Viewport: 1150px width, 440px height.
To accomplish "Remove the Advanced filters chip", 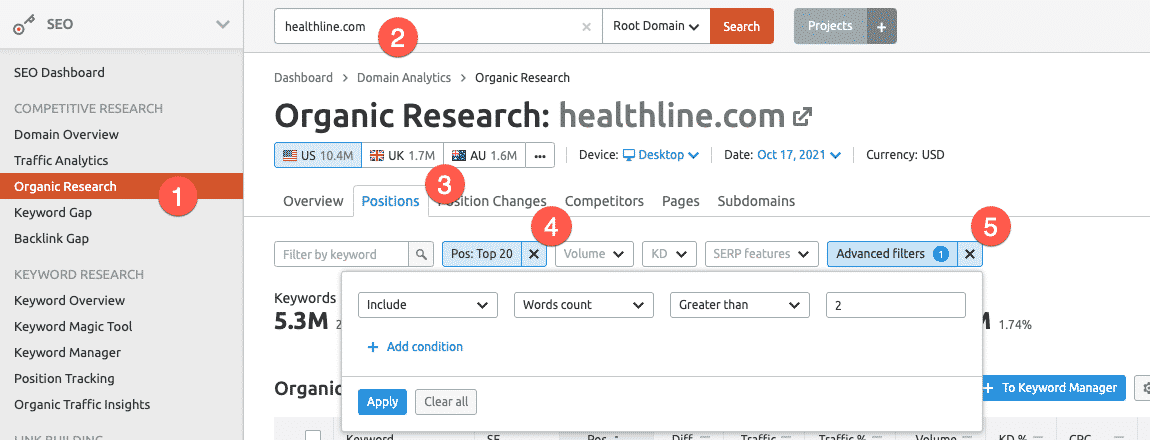I will [x=969, y=254].
